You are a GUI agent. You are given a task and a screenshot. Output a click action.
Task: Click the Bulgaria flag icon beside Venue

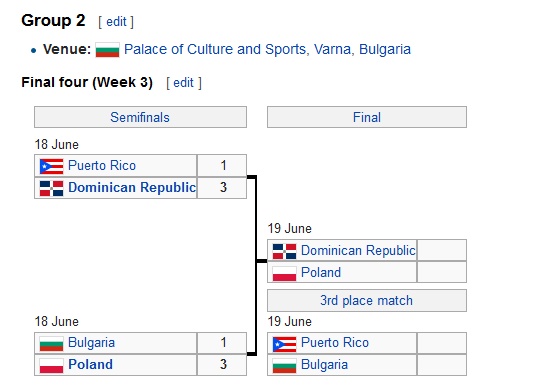click(107, 50)
